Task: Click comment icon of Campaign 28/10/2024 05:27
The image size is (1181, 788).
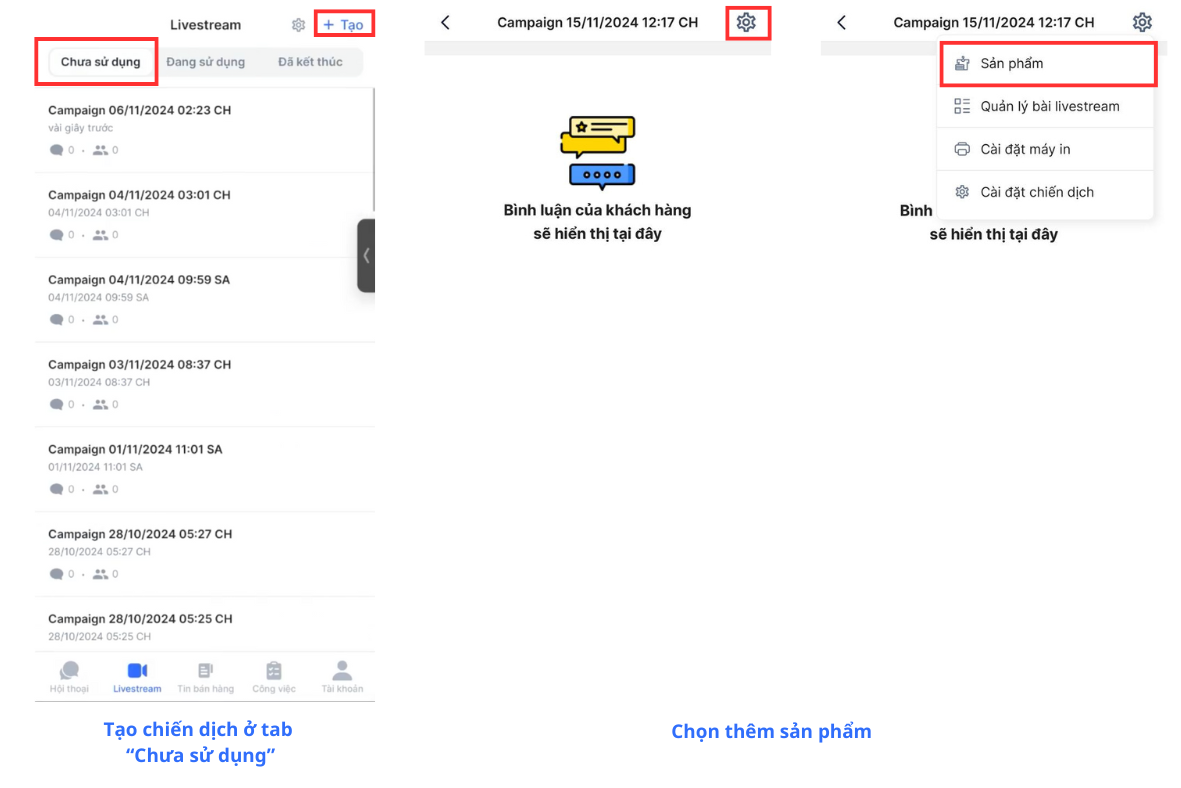Action: 56,574
